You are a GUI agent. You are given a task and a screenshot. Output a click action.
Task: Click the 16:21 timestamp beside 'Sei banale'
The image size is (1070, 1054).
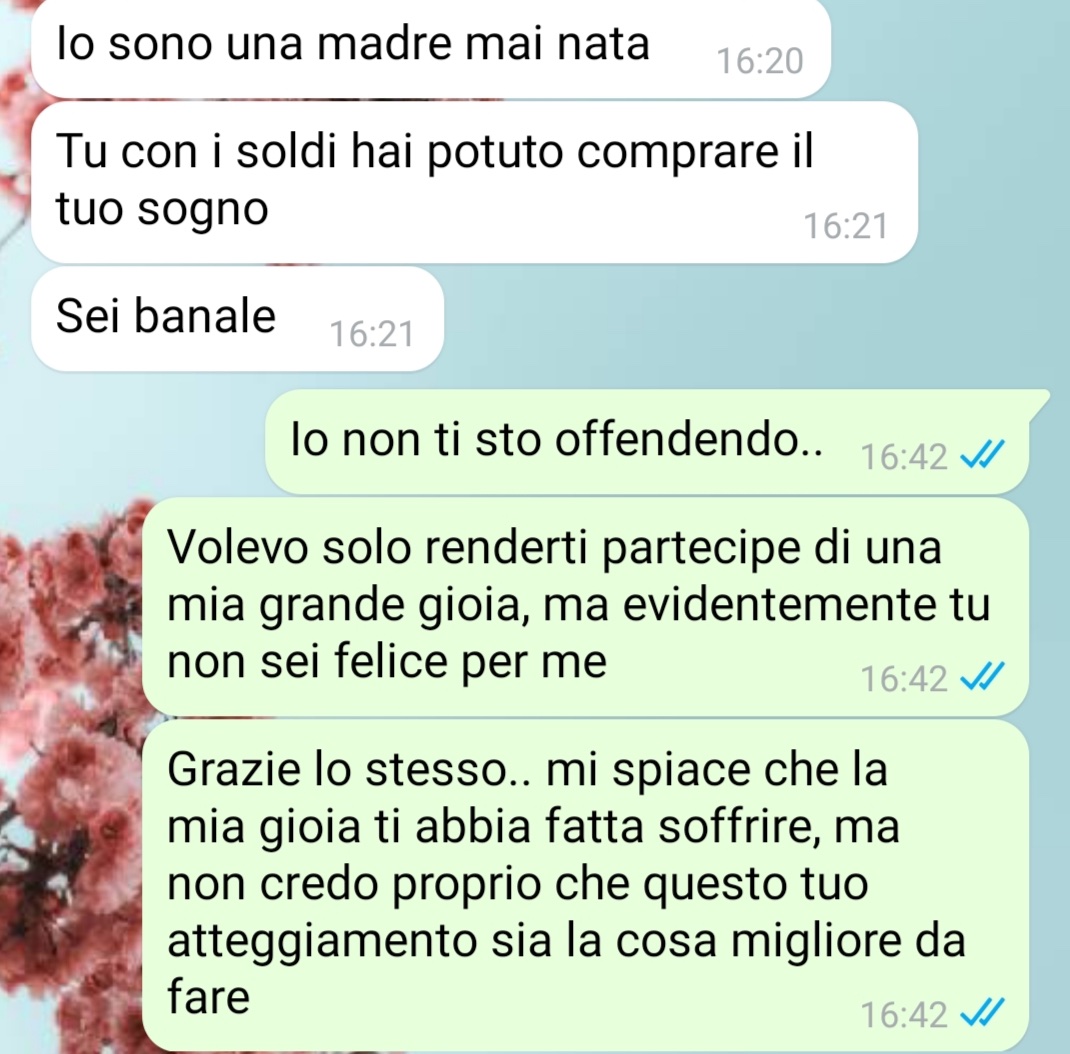[x=372, y=334]
